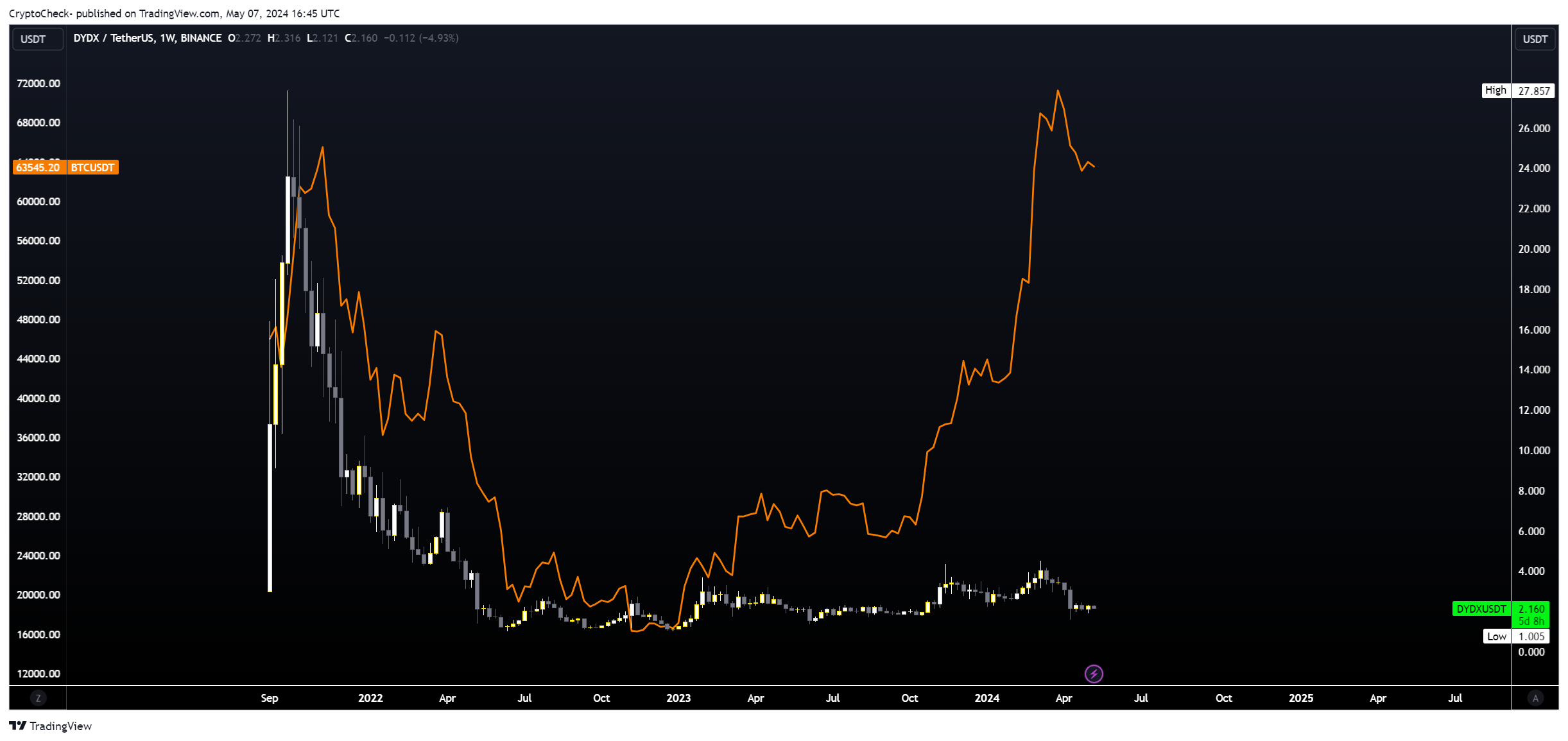Click the green 2.160 price tag
This screenshot has width=1568, height=741.
tap(1531, 609)
